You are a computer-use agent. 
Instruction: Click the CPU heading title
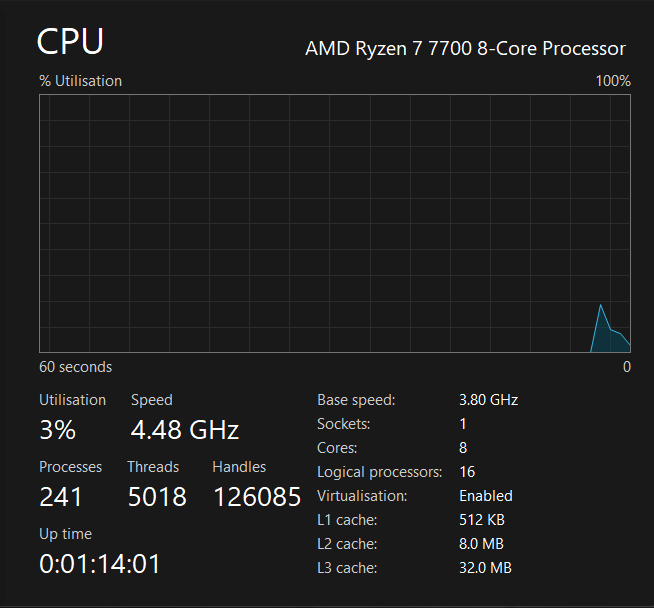click(x=70, y=42)
